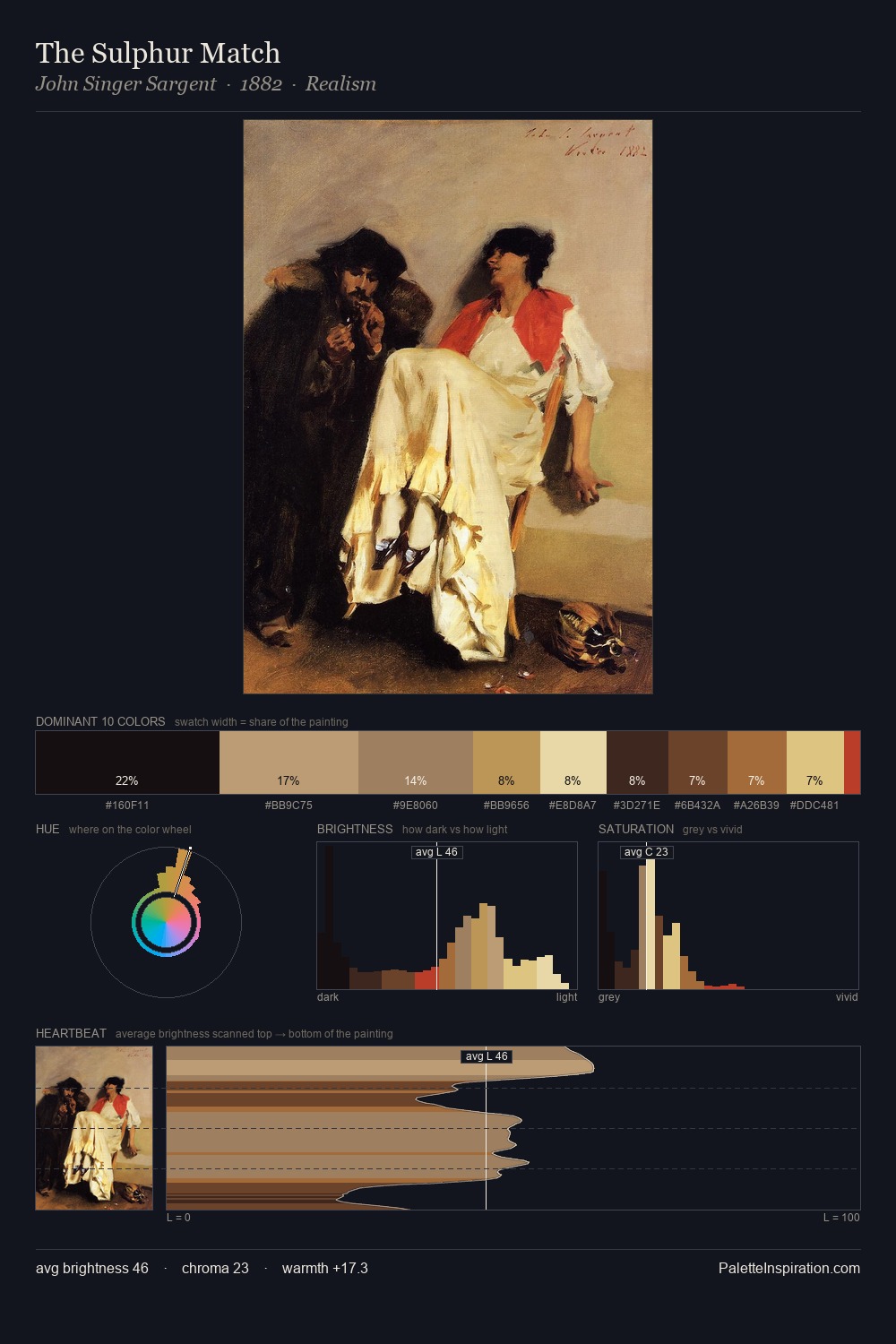Viewport: 896px width, 1344px height.
Task: Click the narrow red swatch at palette end
Action: click(852, 762)
